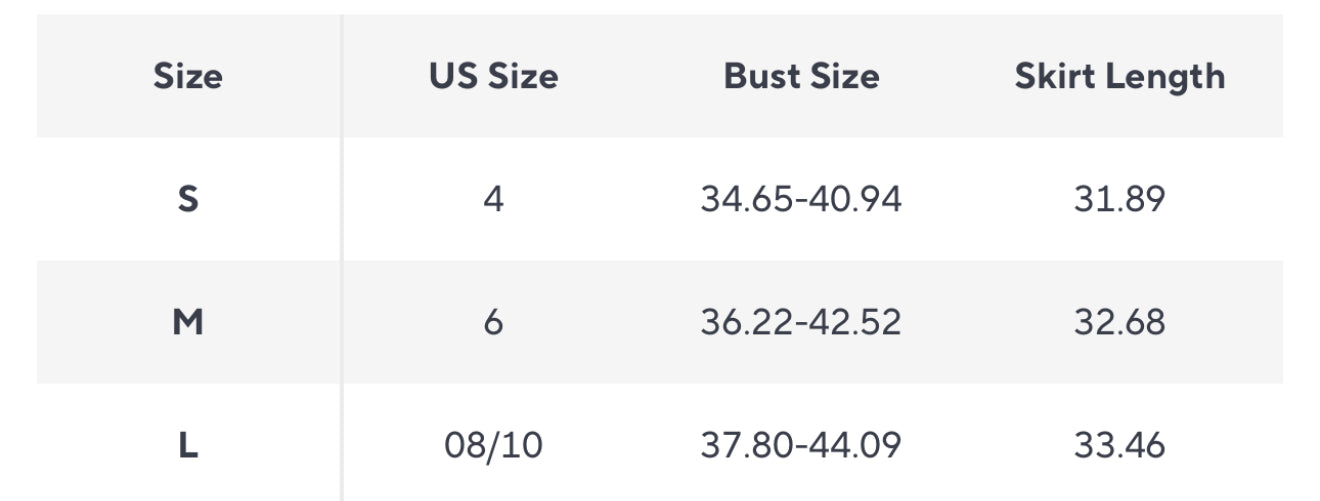Click the Bust Size column header
The width and height of the screenshot is (1320, 501).
point(801,77)
